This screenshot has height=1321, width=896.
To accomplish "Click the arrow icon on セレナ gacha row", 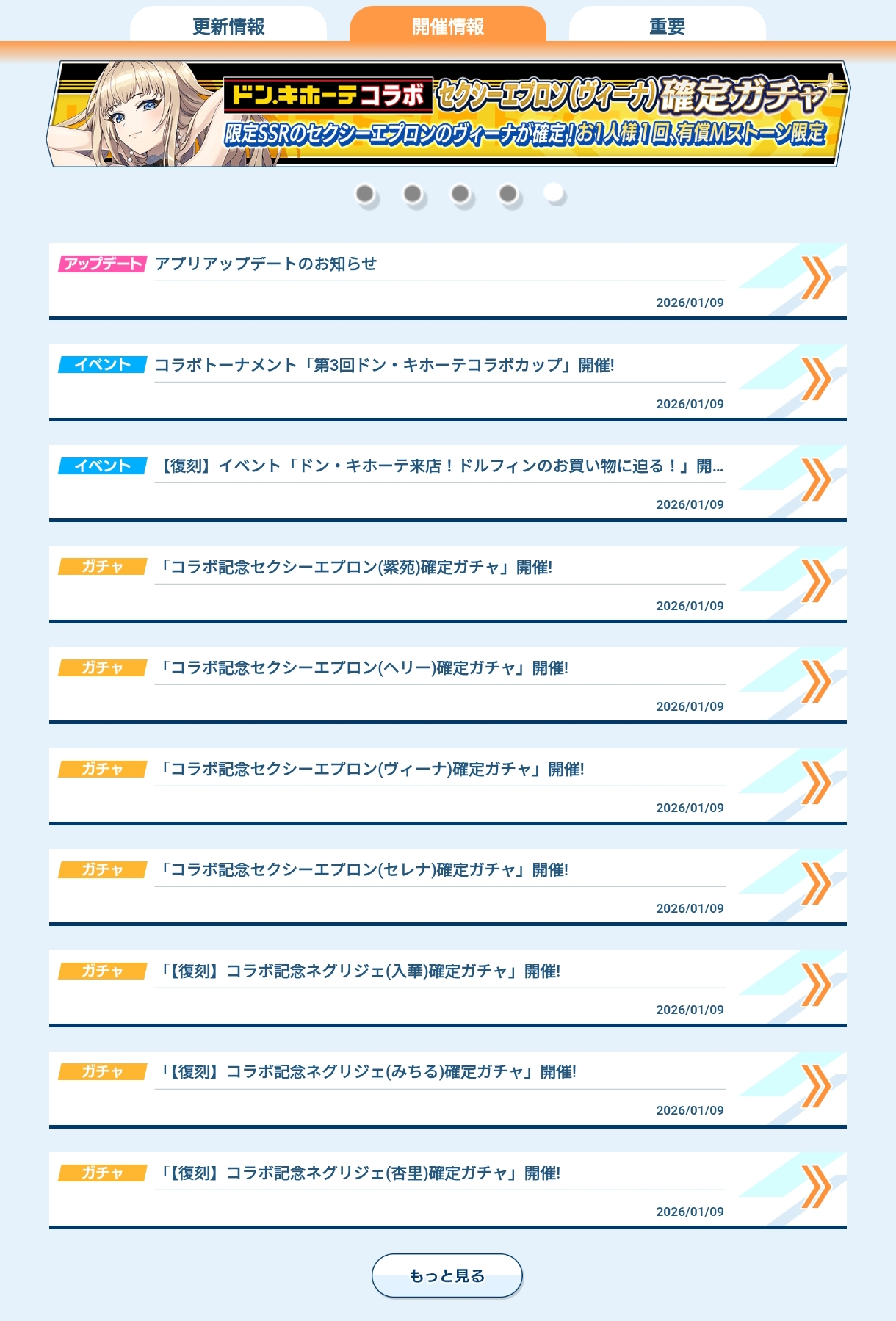I will click(x=815, y=884).
